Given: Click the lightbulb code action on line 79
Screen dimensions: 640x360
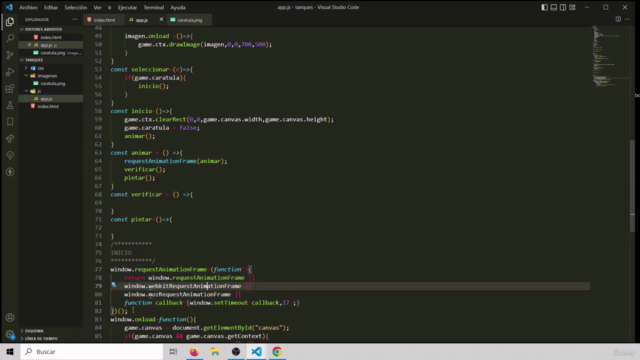Looking at the screenshot, I should (114, 285).
